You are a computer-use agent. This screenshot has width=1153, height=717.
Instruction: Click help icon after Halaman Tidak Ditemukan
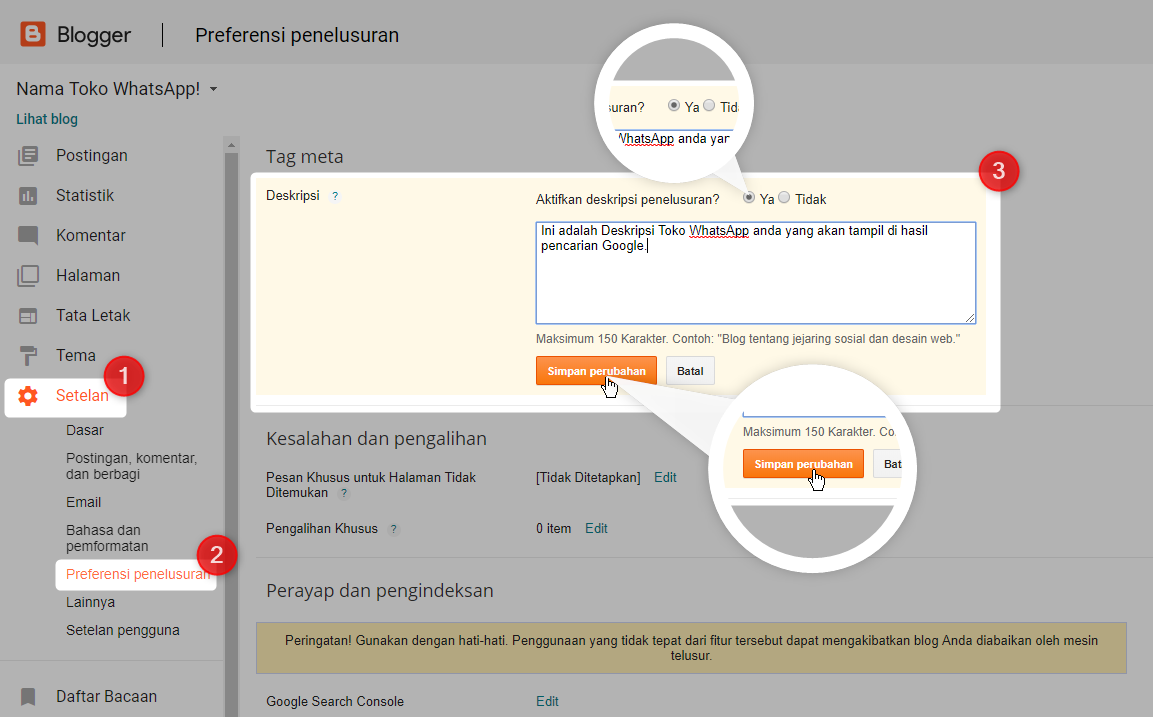pyautogui.click(x=343, y=493)
